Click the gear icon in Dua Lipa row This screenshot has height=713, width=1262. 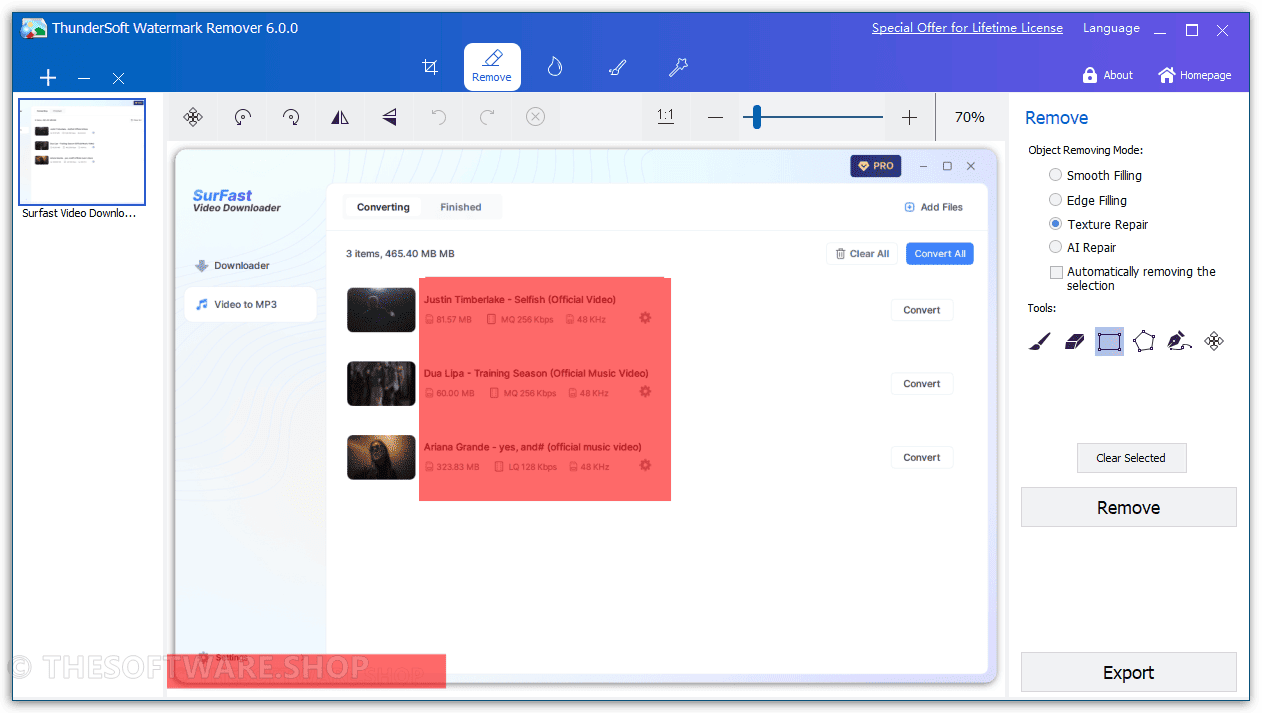(645, 392)
